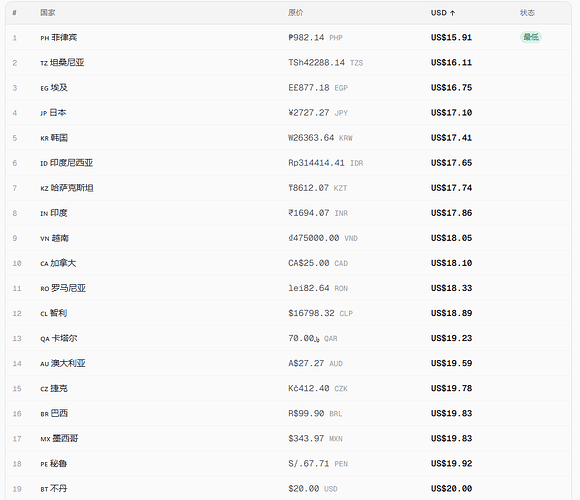Click the US$17.65 value
Viewport: 580px width, 500px height.
tap(451, 163)
